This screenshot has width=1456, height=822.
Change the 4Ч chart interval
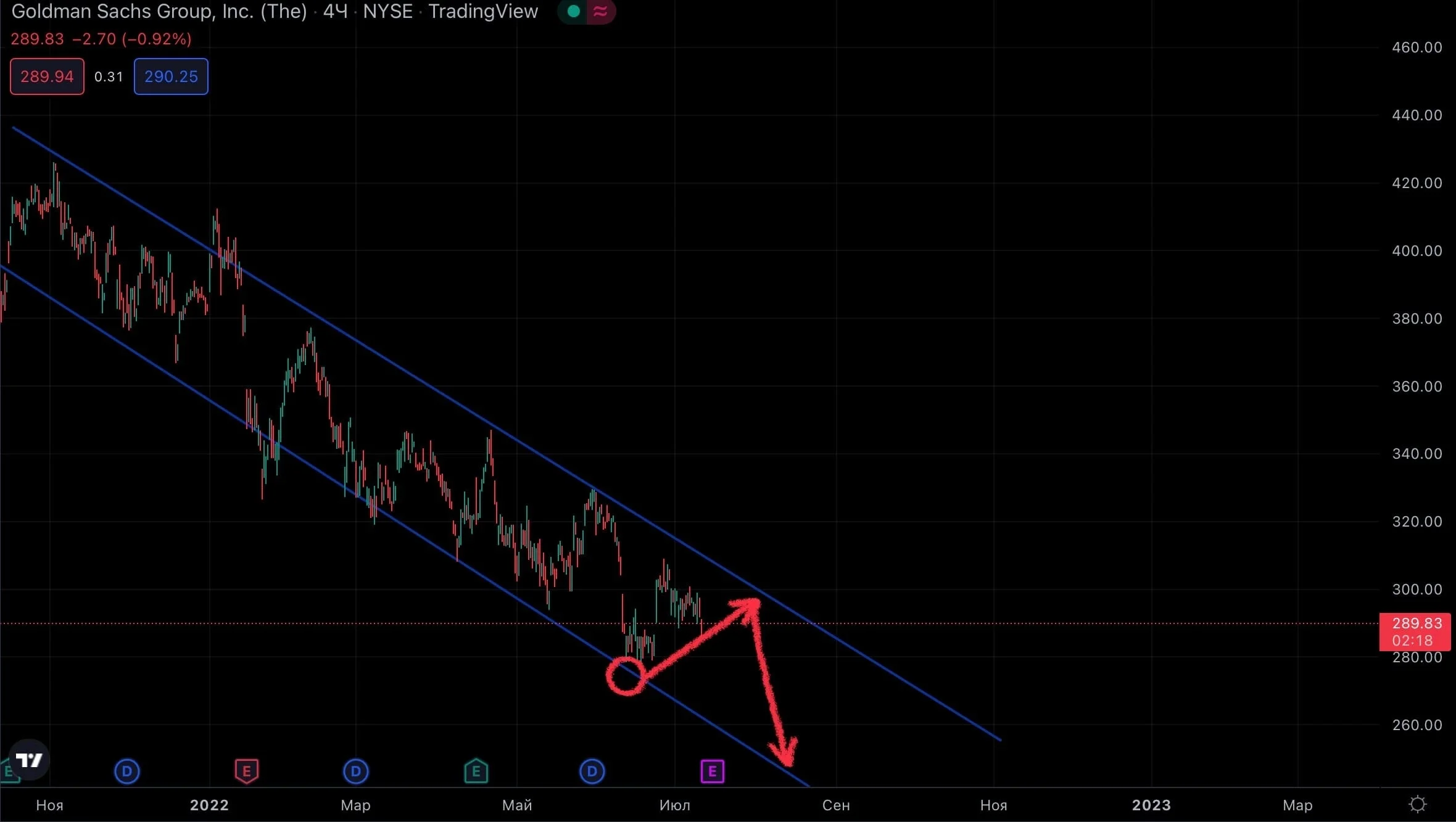[336, 11]
